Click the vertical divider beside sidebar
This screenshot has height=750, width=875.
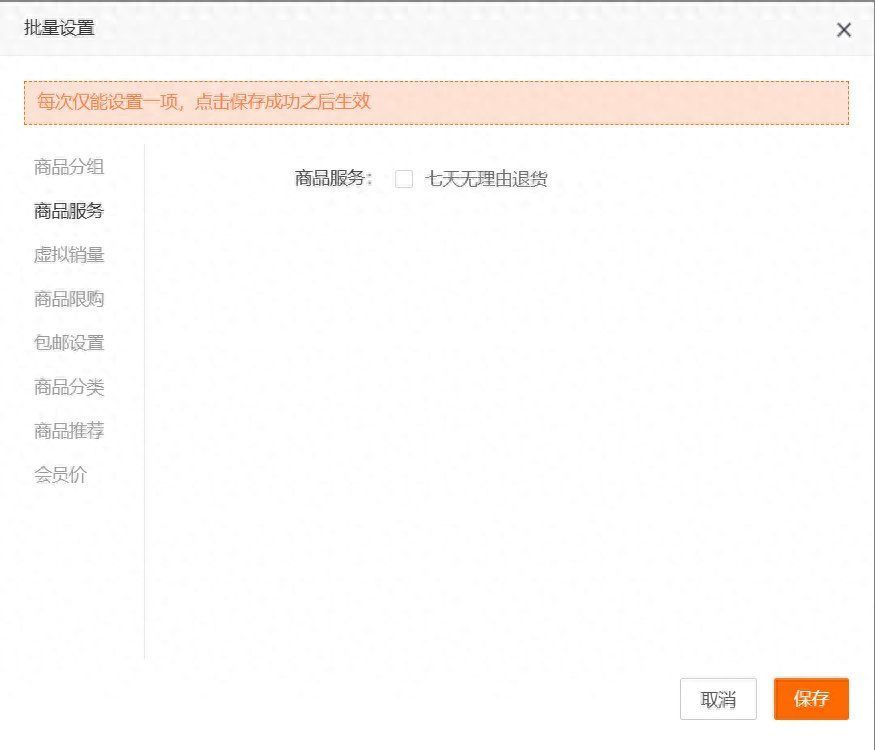[144, 400]
